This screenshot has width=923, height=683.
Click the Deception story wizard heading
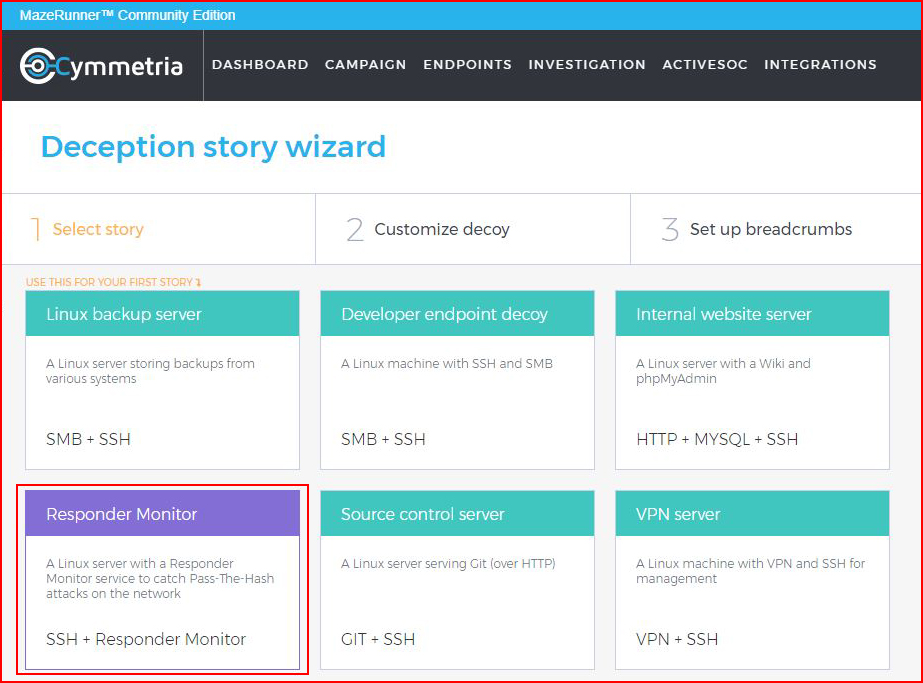[x=213, y=147]
